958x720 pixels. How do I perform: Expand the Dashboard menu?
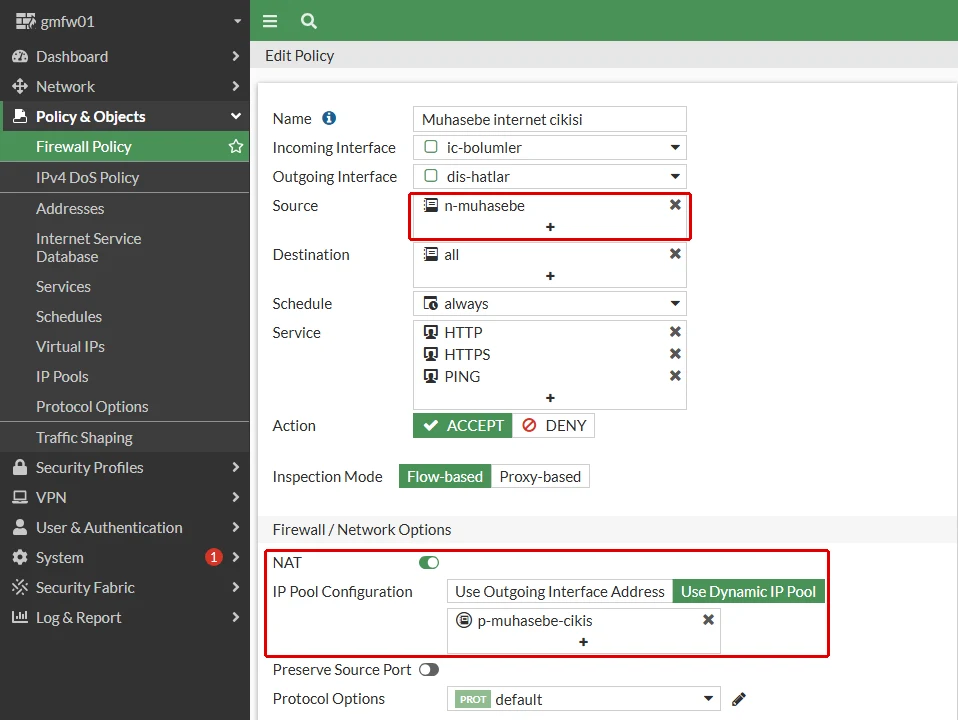125,56
